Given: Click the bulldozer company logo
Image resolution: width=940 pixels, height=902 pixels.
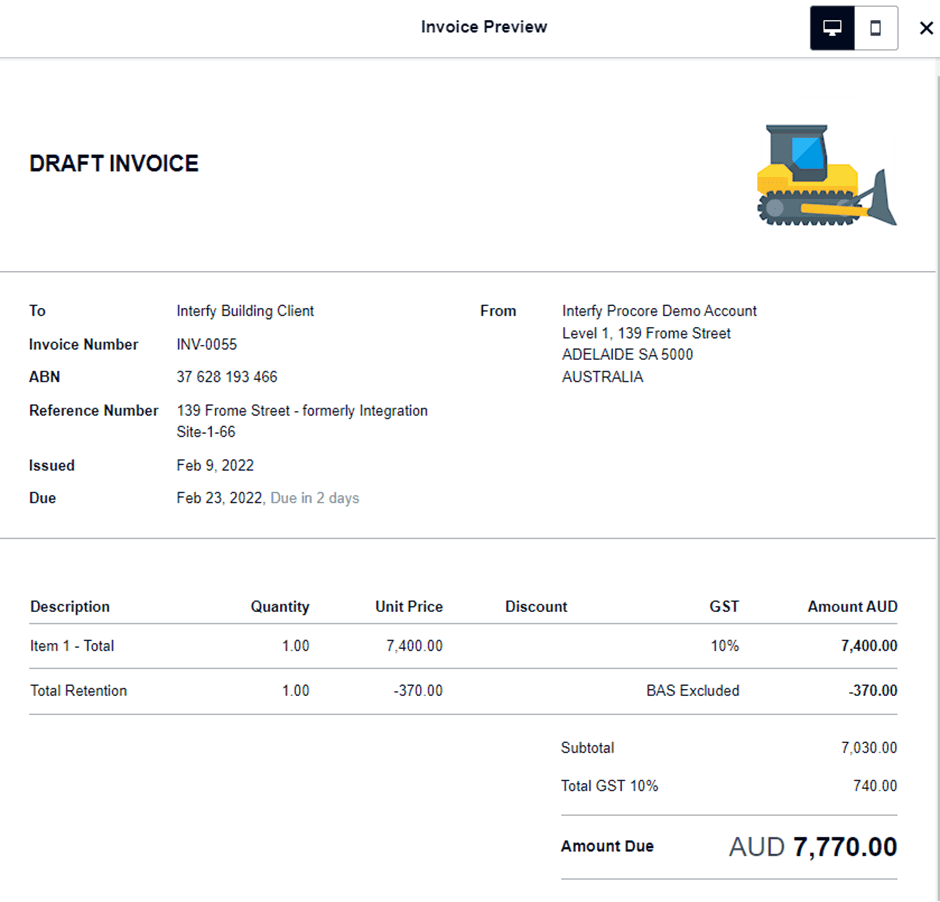Looking at the screenshot, I should pyautogui.click(x=826, y=175).
